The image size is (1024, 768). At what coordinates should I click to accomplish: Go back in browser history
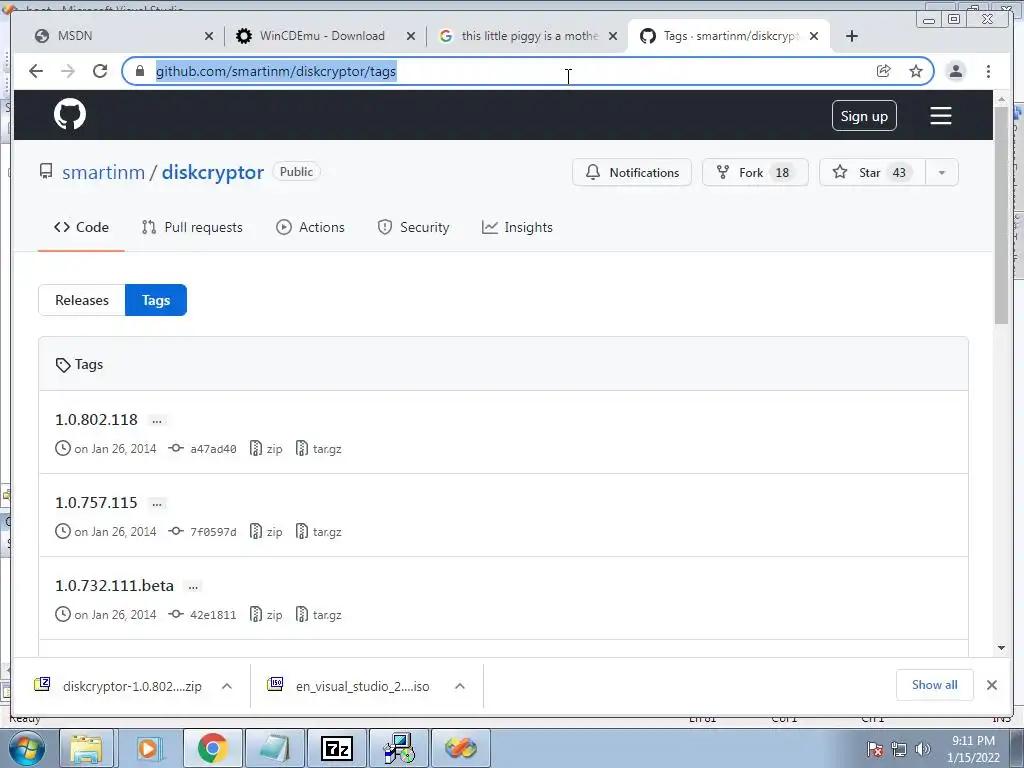point(36,71)
